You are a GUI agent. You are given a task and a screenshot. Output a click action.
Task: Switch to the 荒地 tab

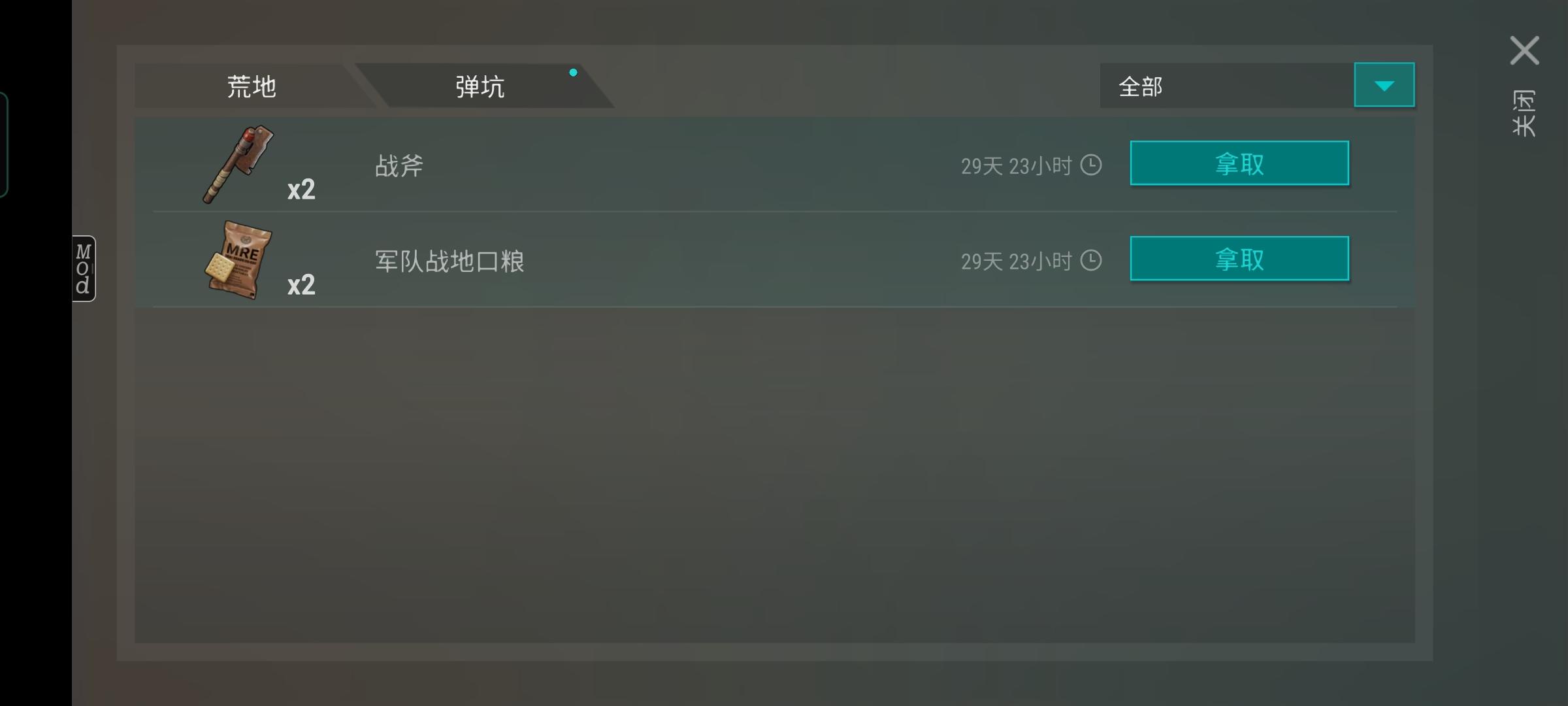pyautogui.click(x=252, y=86)
